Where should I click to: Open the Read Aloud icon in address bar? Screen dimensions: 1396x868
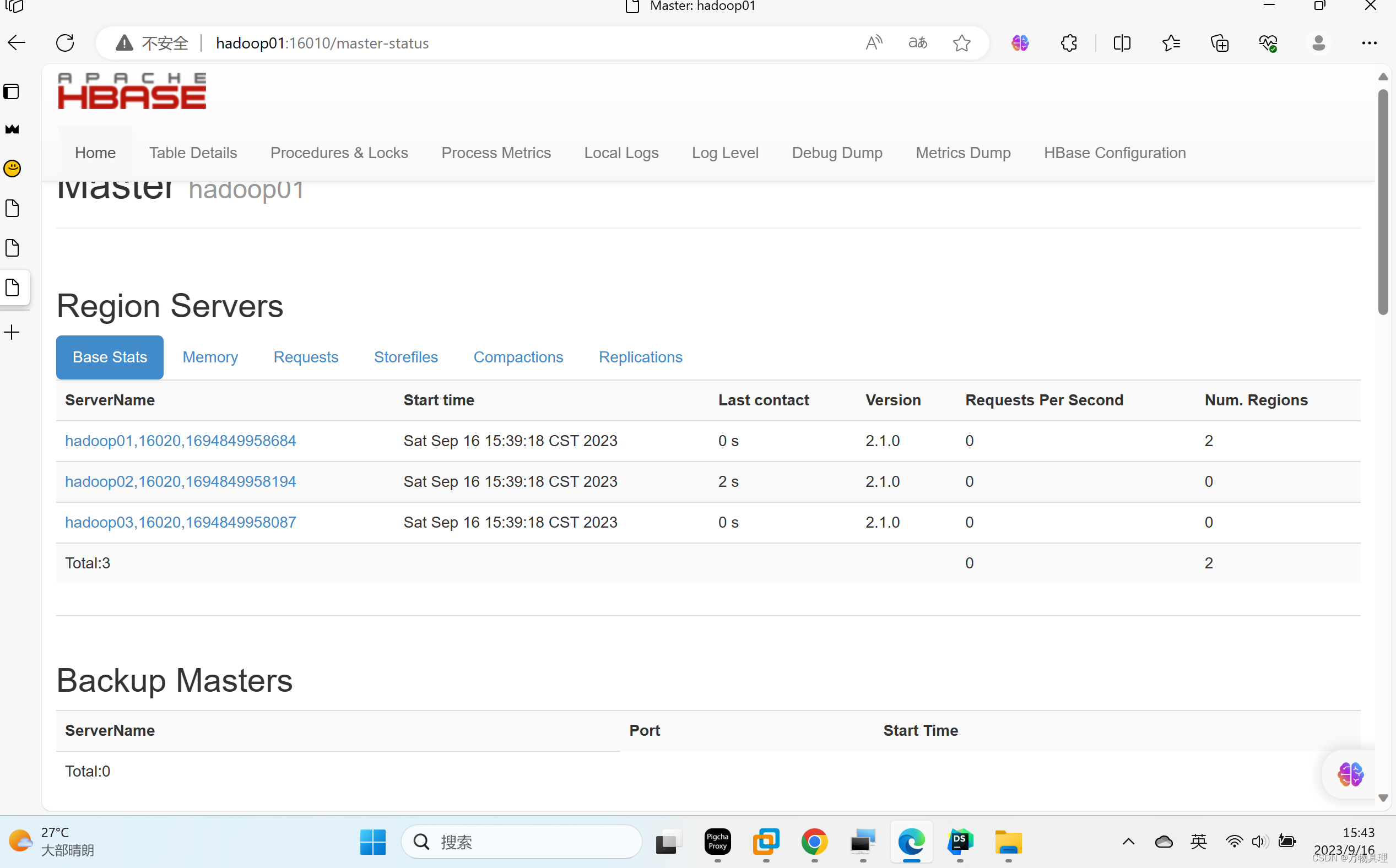[873, 42]
